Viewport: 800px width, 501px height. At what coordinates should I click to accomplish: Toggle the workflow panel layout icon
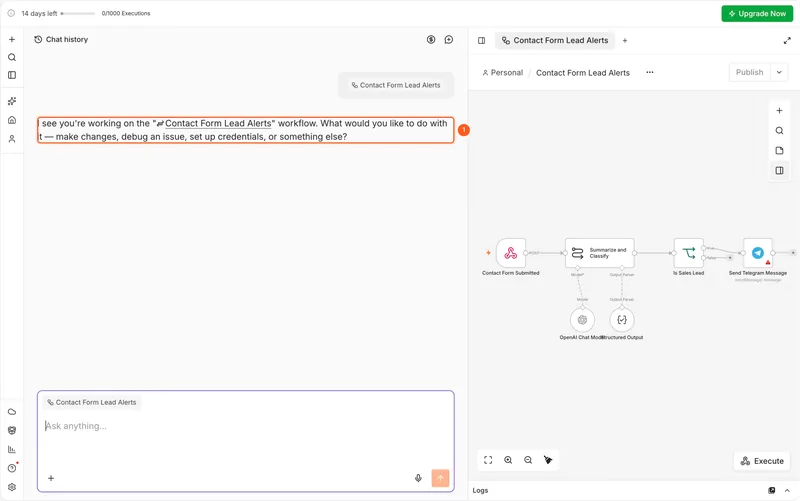[481, 40]
